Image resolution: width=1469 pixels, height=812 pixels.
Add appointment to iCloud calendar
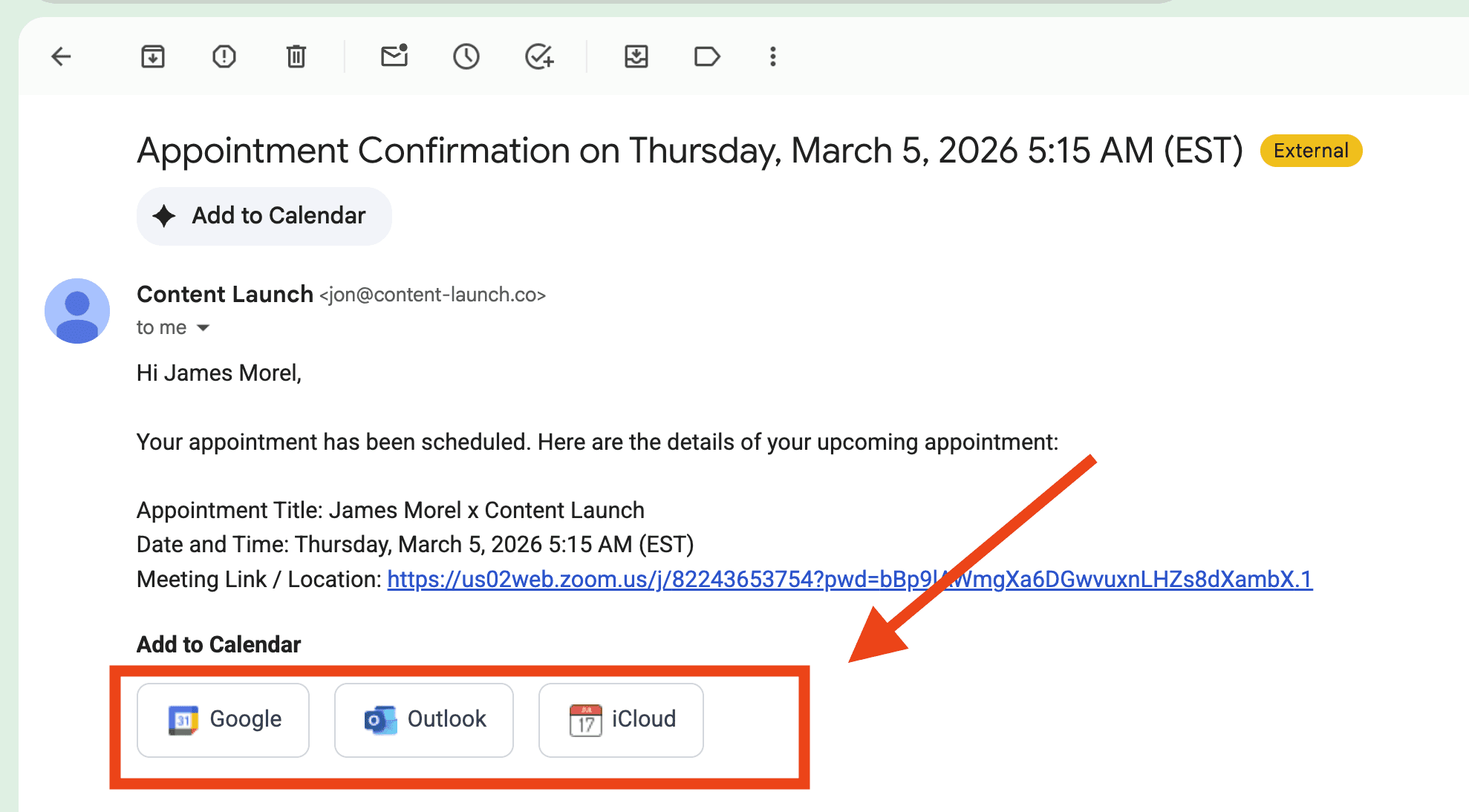pos(621,719)
